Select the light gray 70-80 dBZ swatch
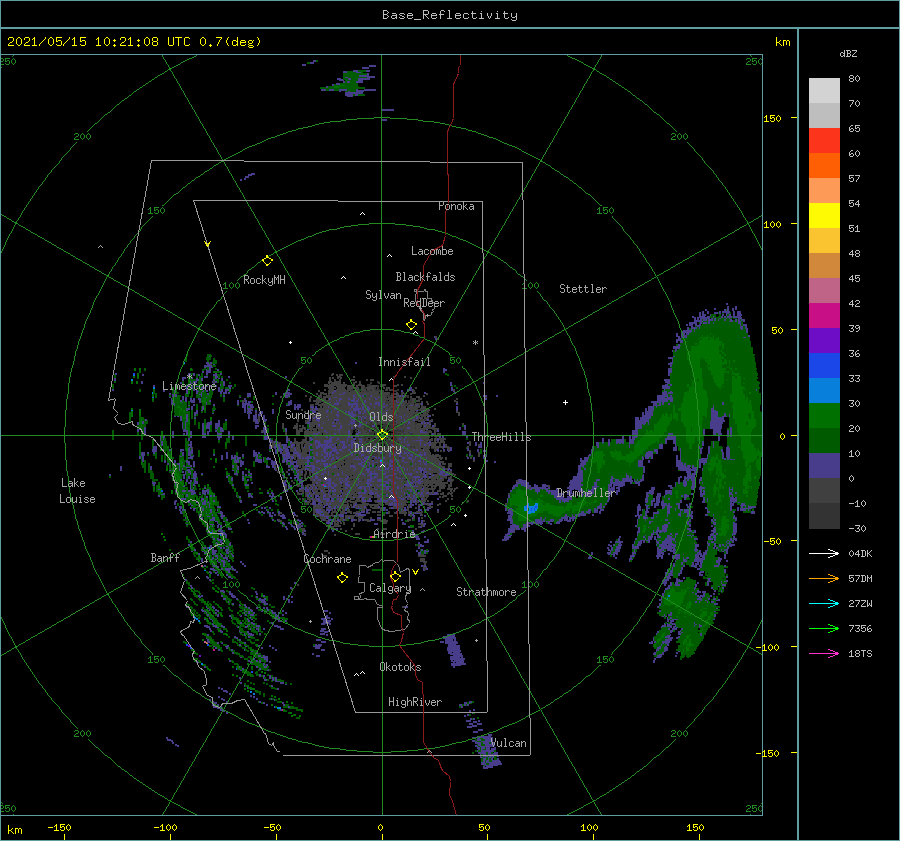 [824, 91]
